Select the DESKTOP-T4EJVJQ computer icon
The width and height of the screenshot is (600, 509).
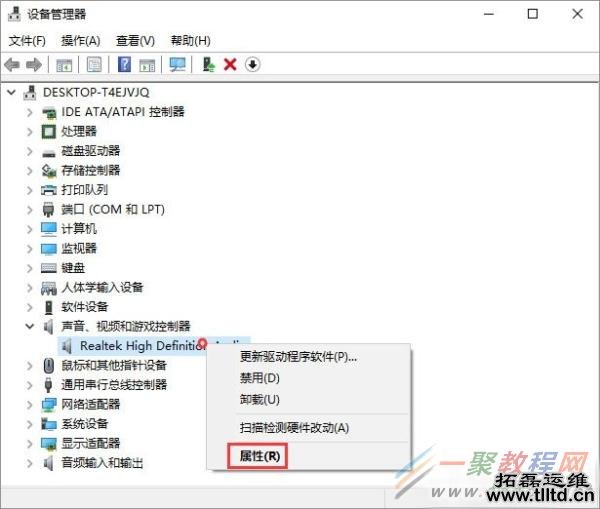pyautogui.click(x=30, y=93)
